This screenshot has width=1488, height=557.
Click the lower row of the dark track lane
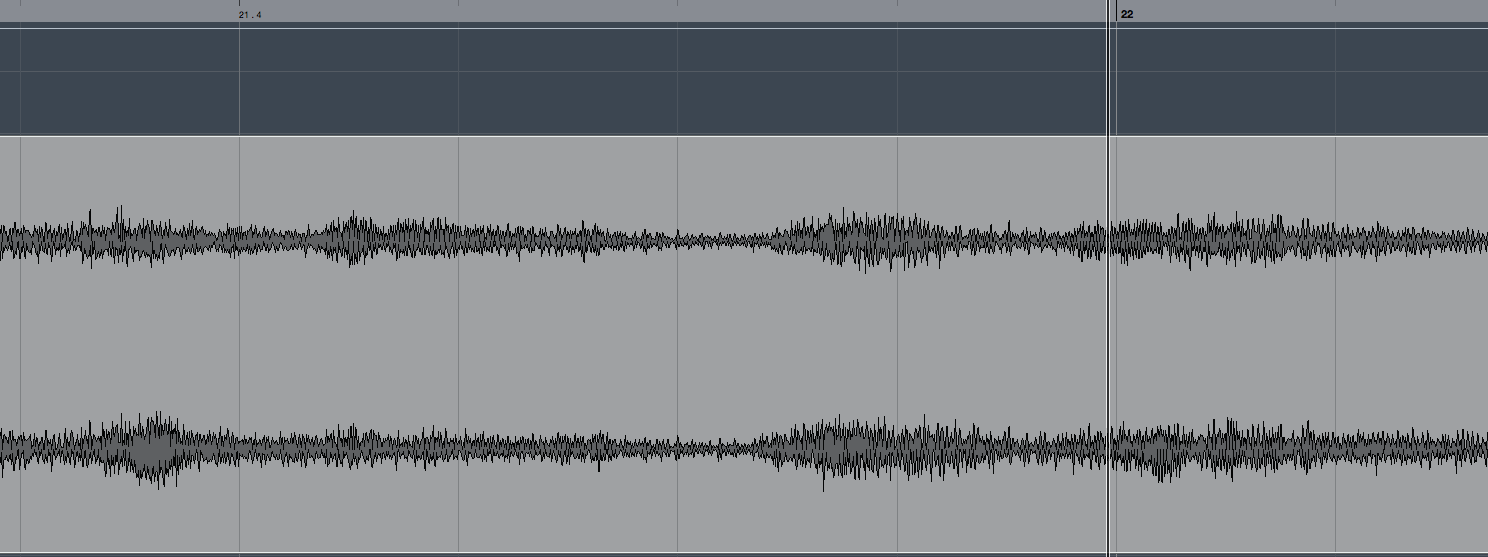point(552,102)
